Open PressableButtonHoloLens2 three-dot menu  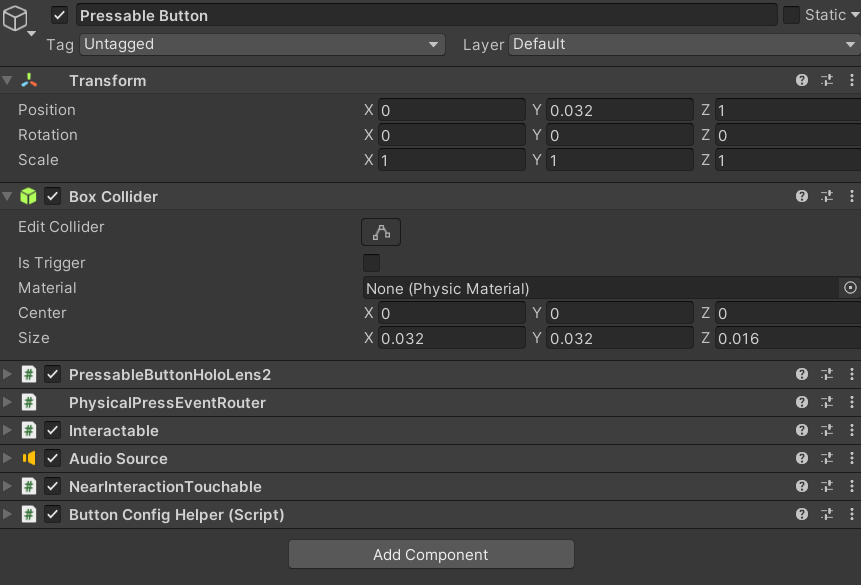point(852,374)
